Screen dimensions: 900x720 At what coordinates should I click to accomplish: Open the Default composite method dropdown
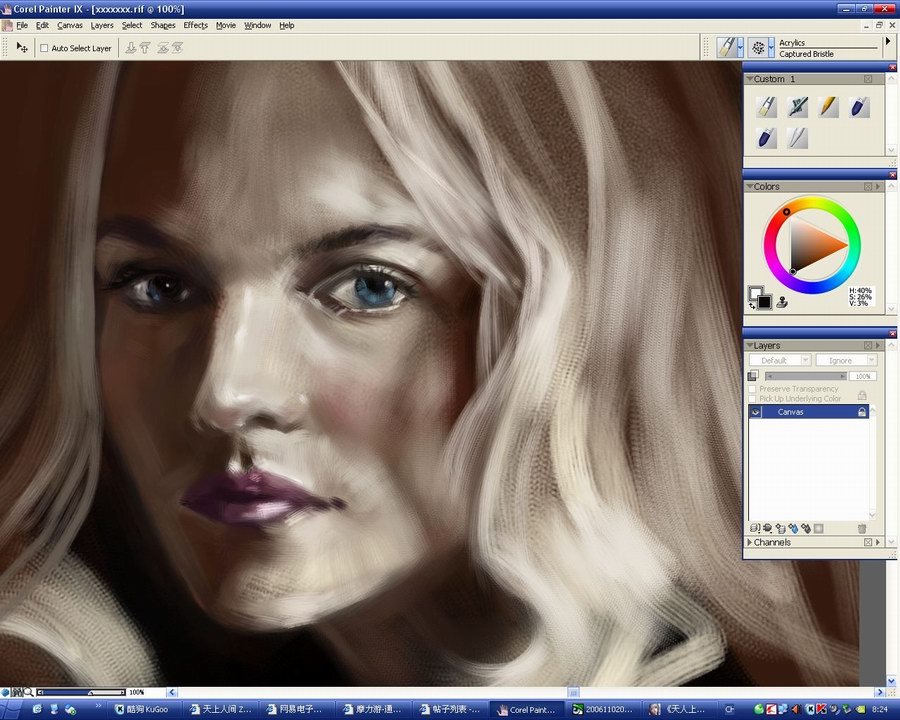779,361
